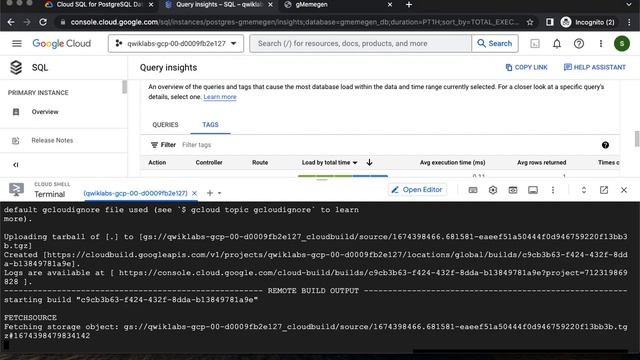This screenshot has width=640, height=360.
Task: Click the Controller column header
Action: point(209,162)
